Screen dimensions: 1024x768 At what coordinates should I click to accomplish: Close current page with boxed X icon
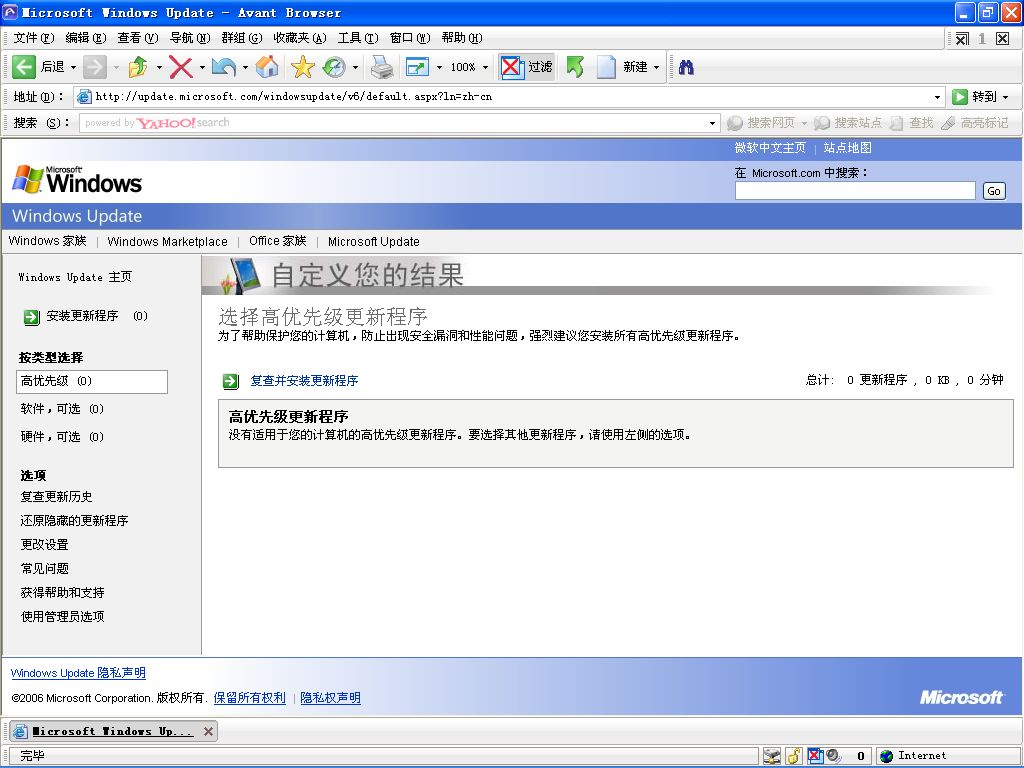1002,39
